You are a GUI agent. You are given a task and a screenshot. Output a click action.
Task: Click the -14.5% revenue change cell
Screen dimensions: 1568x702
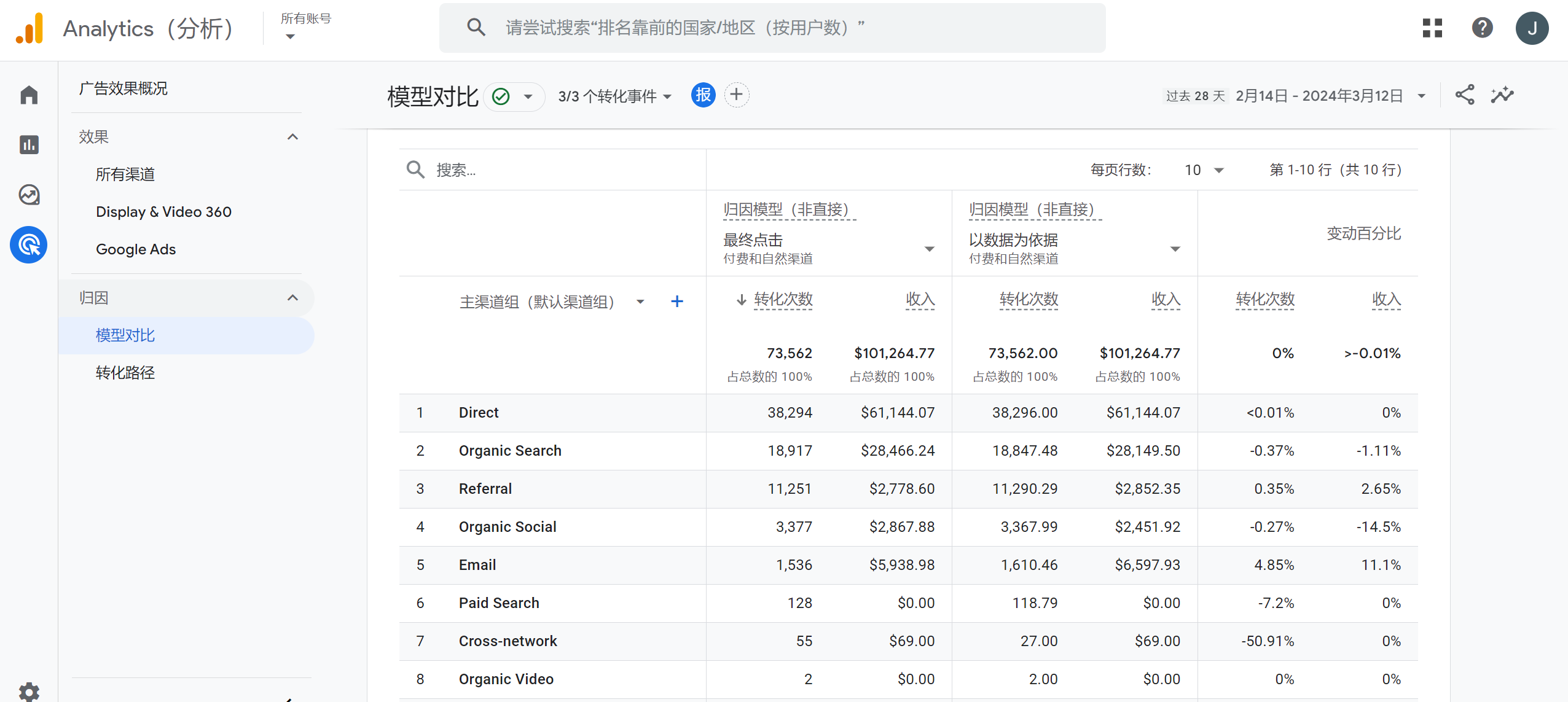click(1378, 527)
